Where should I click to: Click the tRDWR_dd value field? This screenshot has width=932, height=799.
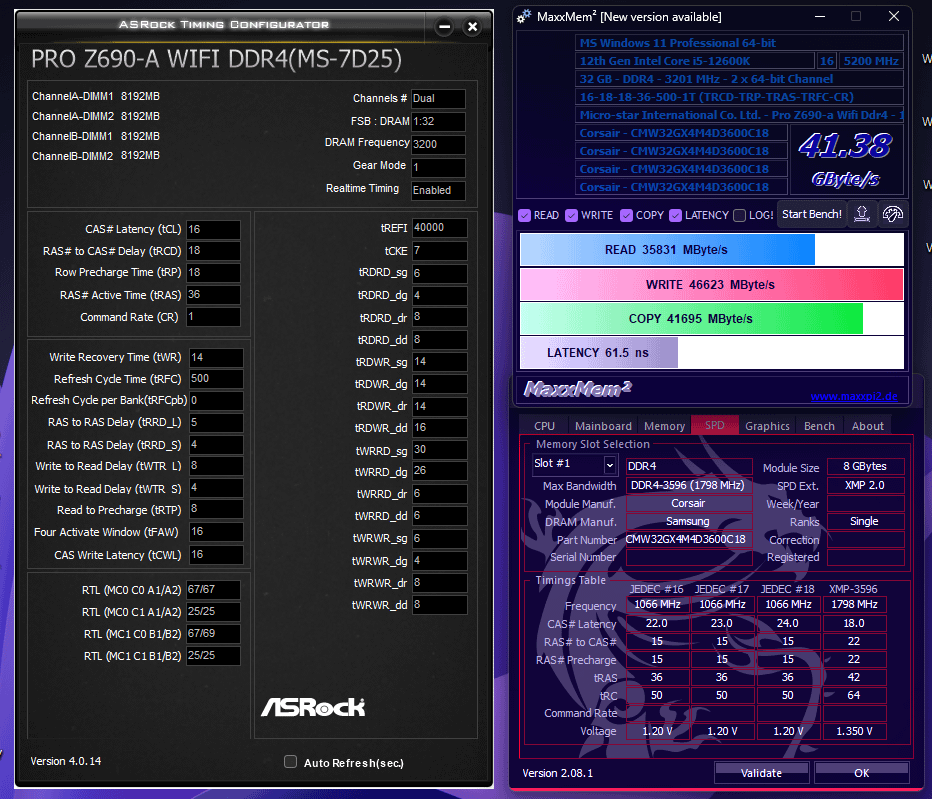tap(439, 428)
